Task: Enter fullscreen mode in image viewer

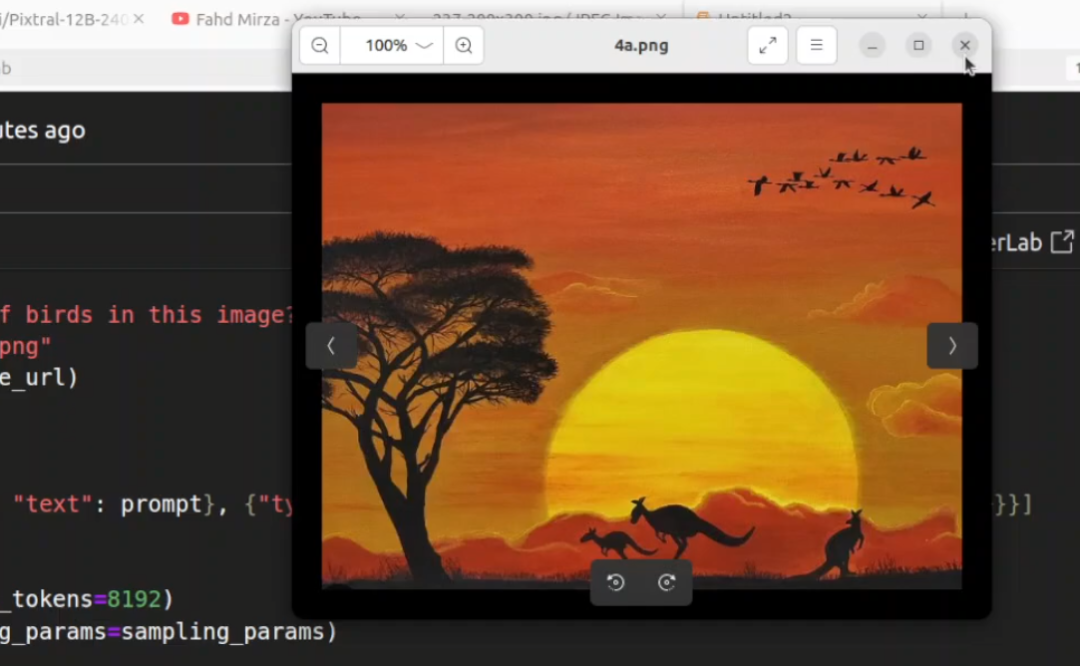Action: coord(768,46)
